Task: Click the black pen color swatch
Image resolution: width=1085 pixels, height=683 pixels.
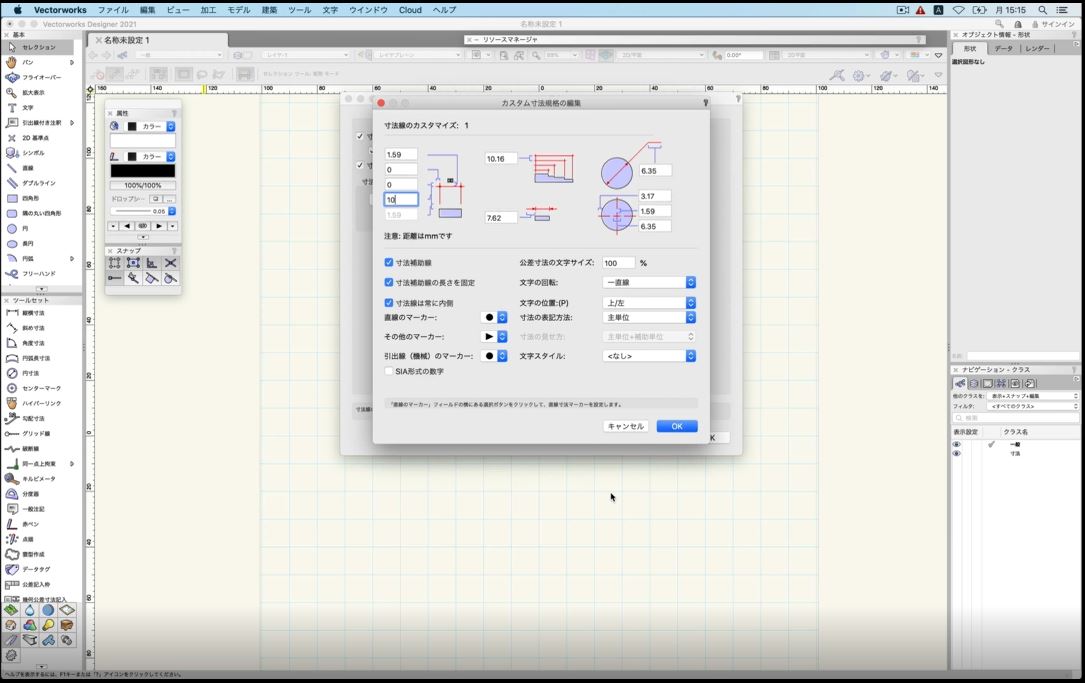Action: (x=143, y=171)
